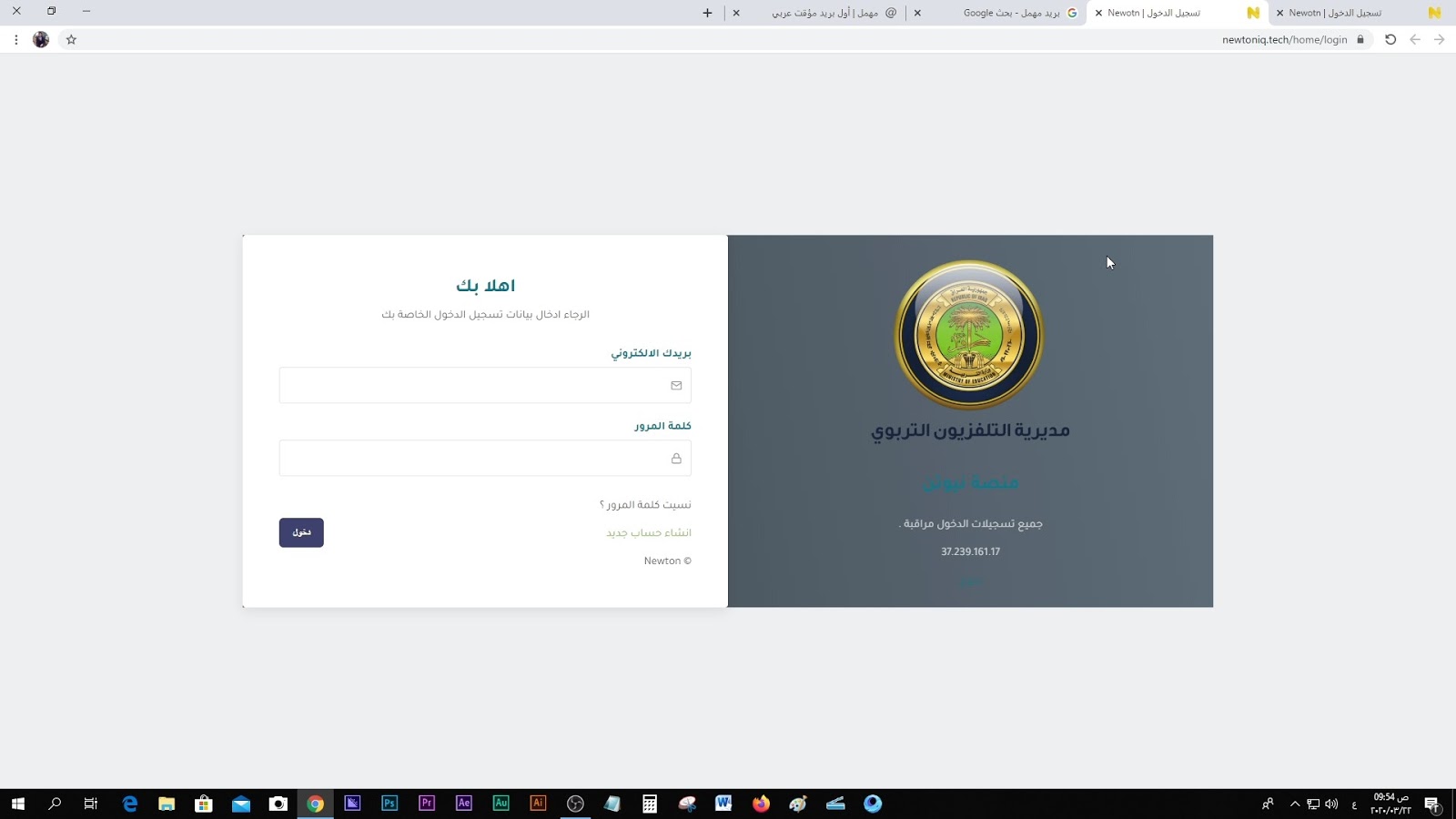This screenshot has width=1456, height=819.
Task: Open the Google search tab for بريد مهمل
Action: tap(1010, 13)
